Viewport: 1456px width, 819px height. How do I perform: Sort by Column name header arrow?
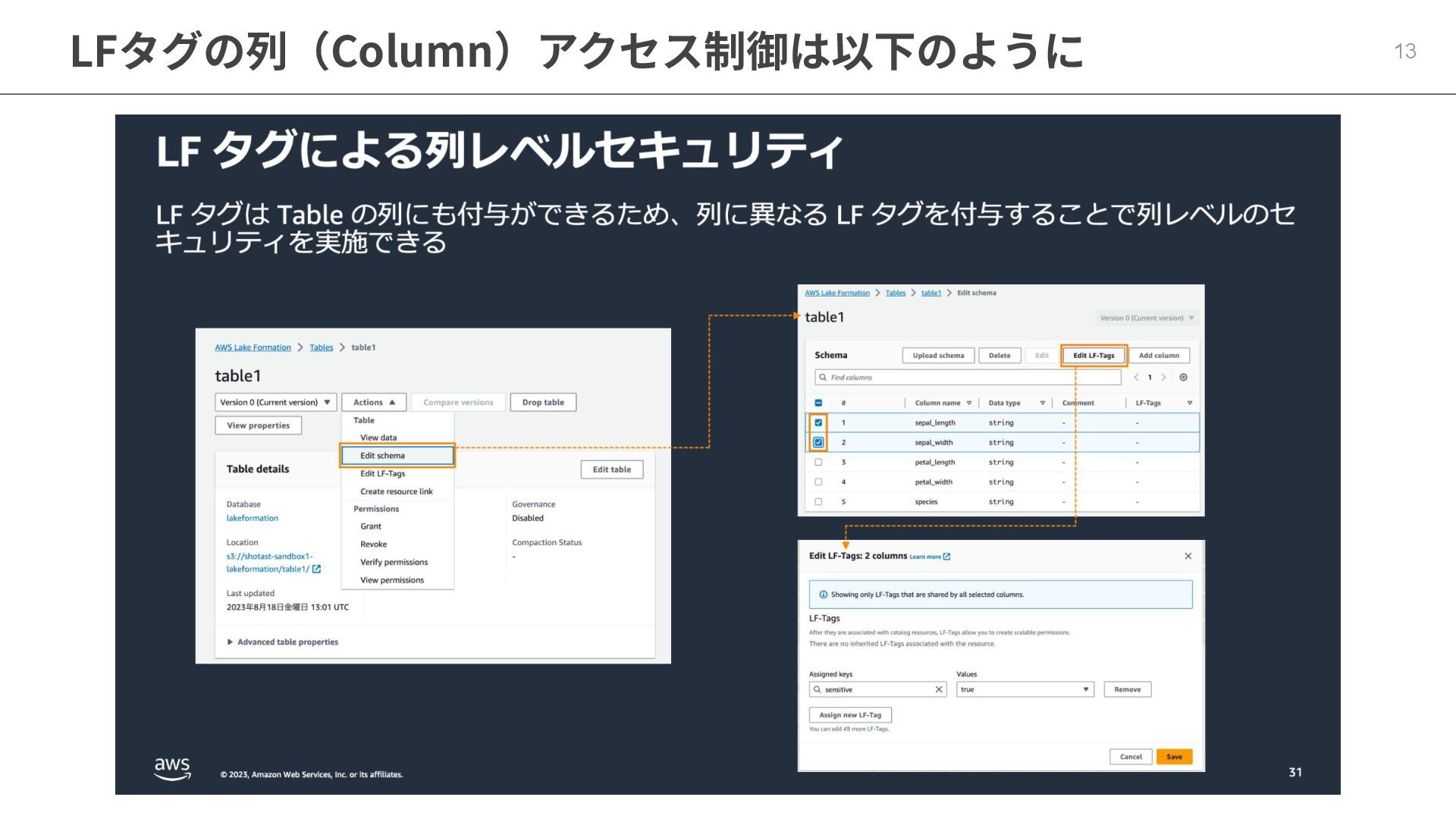[968, 403]
